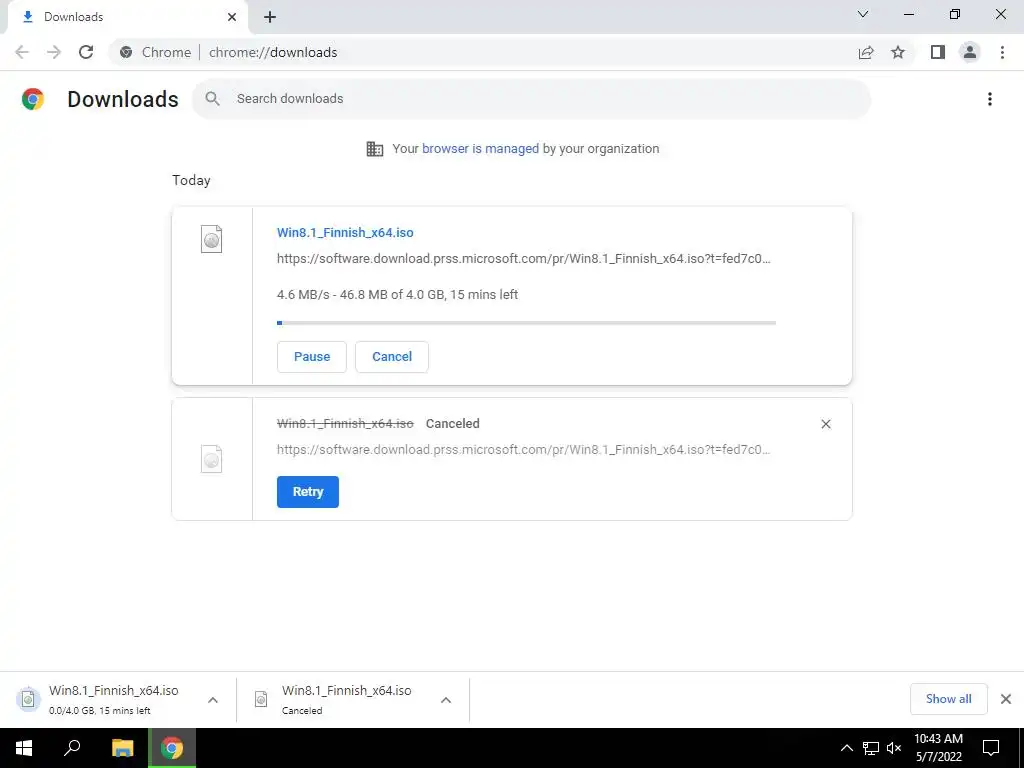Close the Downloads tab
Image resolution: width=1024 pixels, height=768 pixels.
coord(232,17)
